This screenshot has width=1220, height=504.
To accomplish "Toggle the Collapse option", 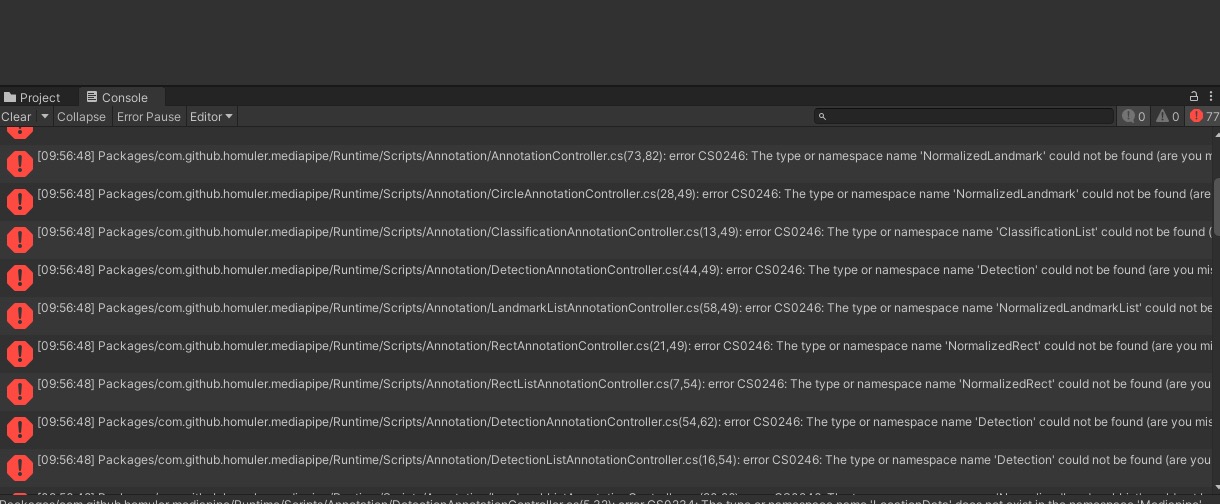I will coord(81,117).
